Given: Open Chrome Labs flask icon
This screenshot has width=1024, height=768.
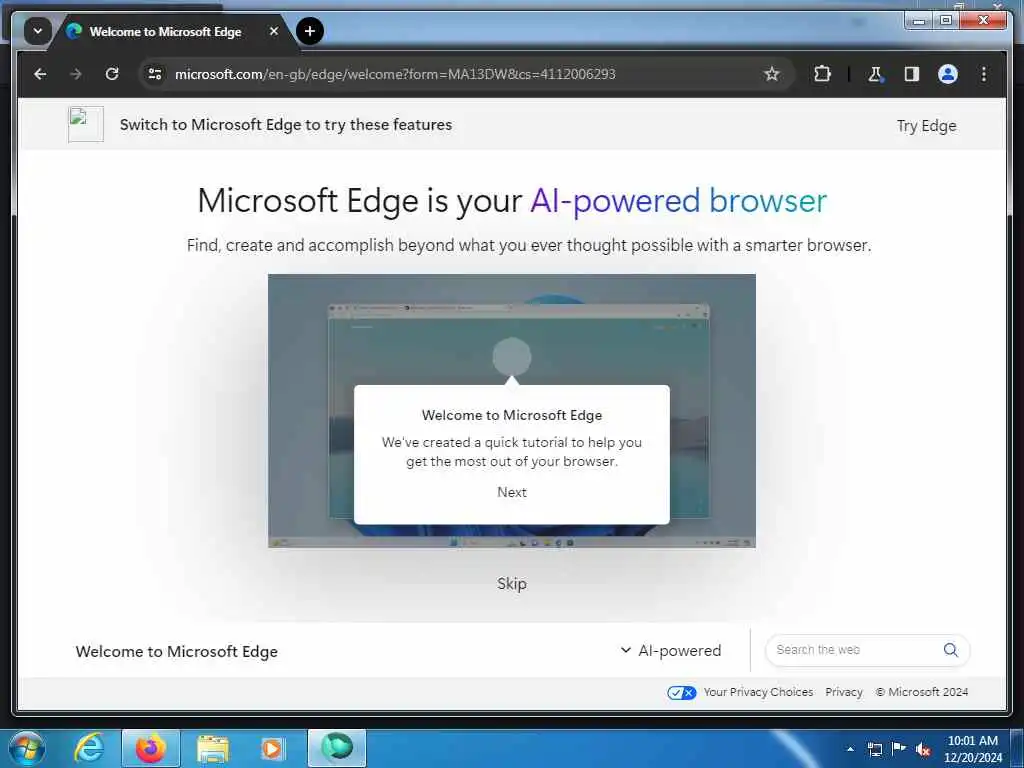Looking at the screenshot, I should pos(875,74).
